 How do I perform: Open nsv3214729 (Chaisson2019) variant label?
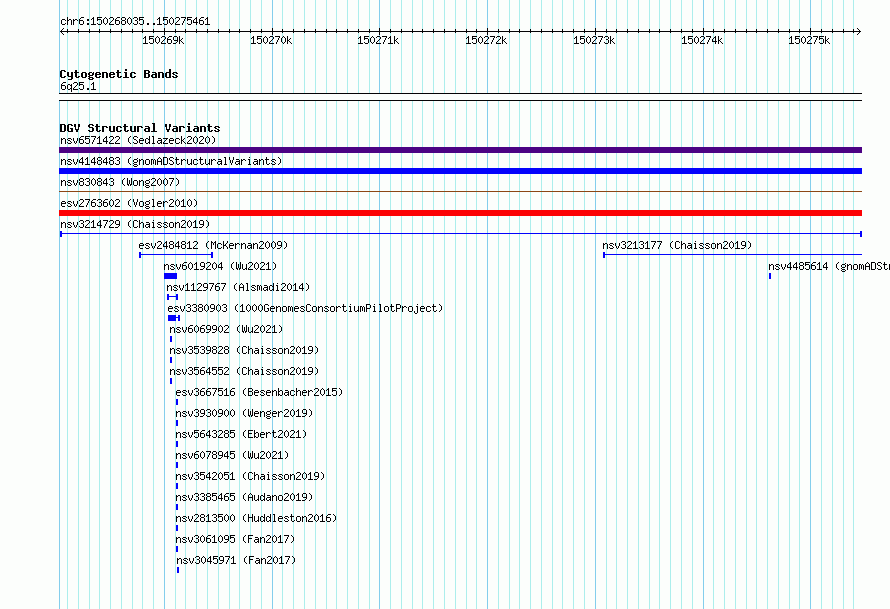[135, 224]
